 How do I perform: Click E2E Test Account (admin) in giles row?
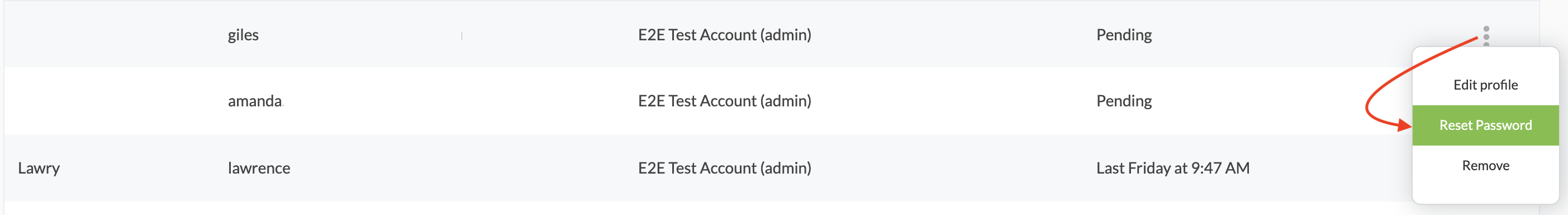(724, 35)
